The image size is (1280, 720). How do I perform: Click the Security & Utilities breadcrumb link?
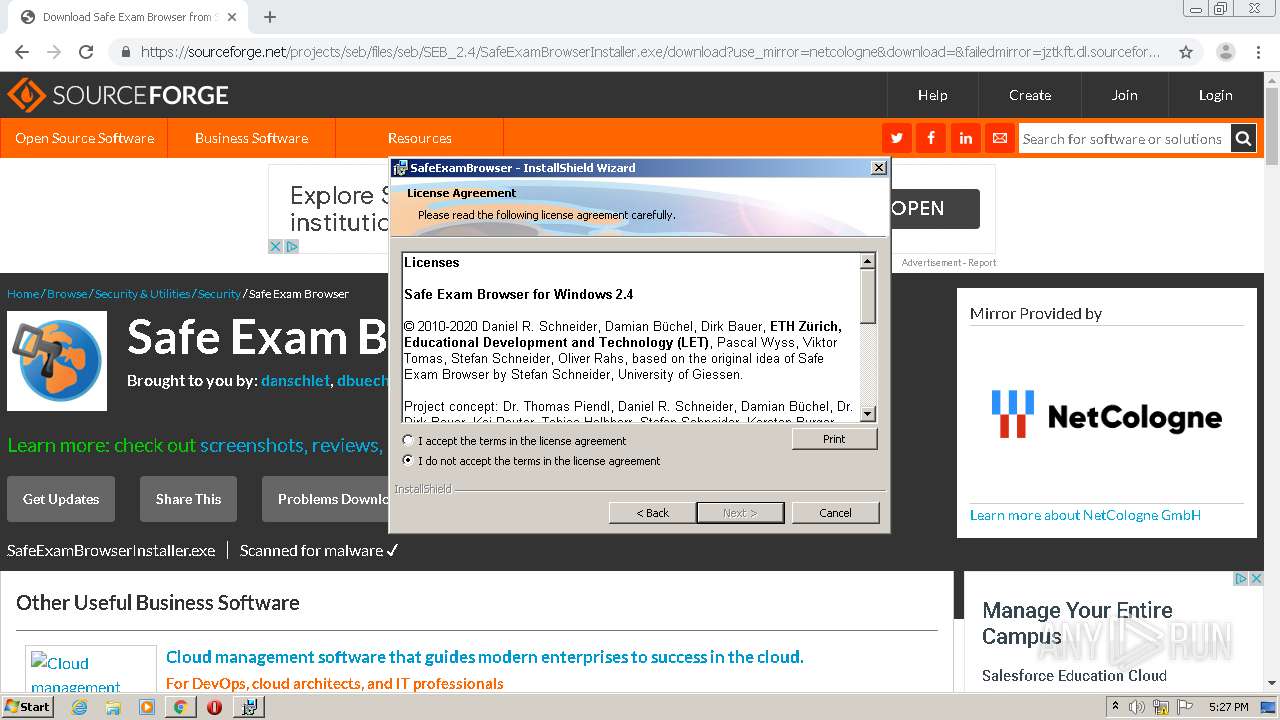(142, 294)
